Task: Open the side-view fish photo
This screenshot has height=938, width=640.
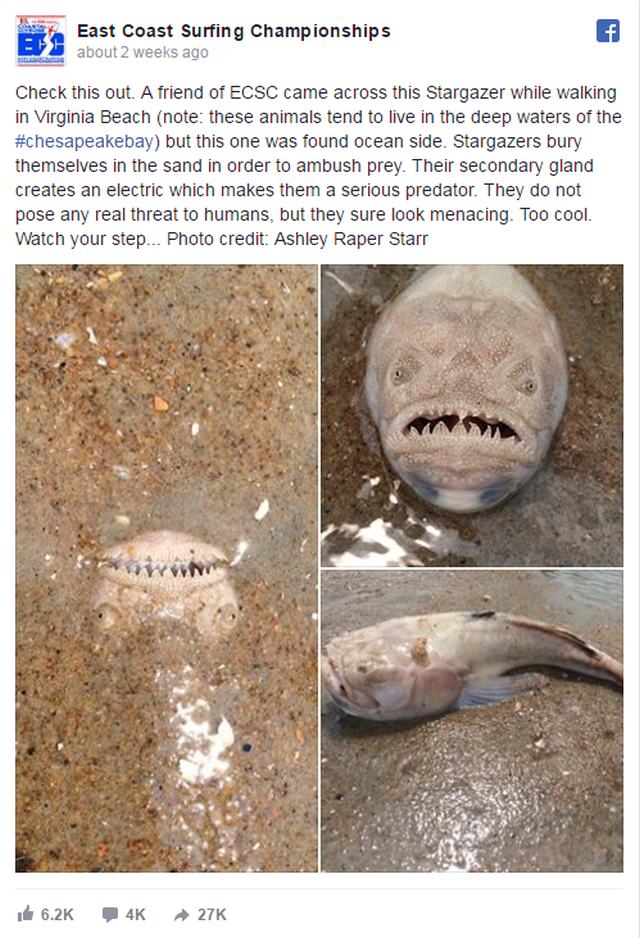Action: tap(472, 721)
